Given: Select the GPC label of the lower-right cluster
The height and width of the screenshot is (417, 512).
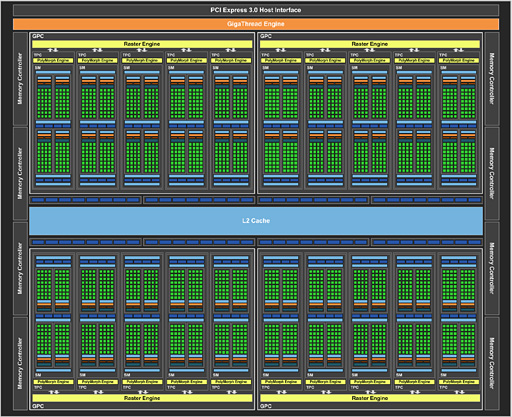Looking at the screenshot, I should [266, 406].
